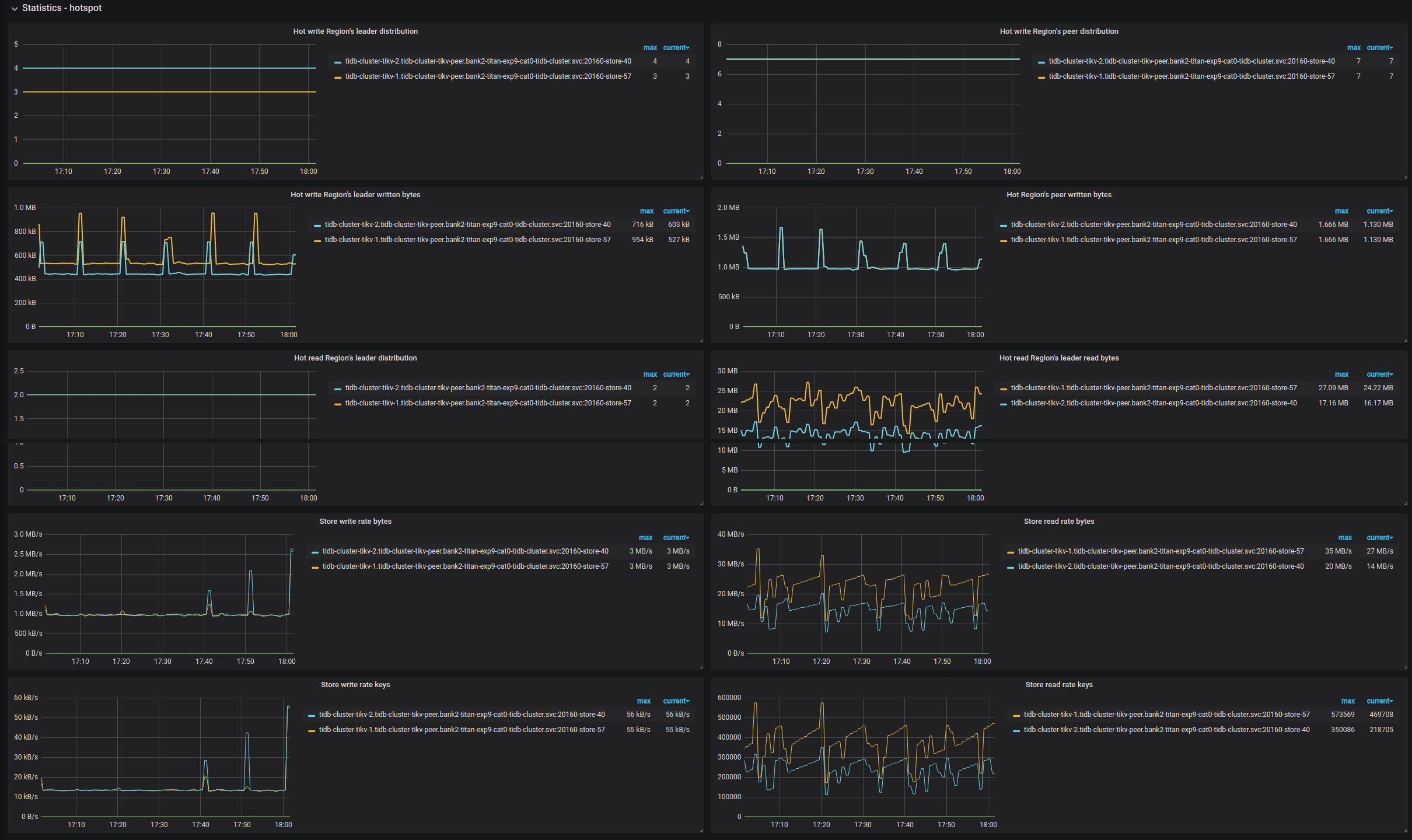Open Store read rate keys panel title menu
This screenshot has height=840, width=1412.
pyautogui.click(x=1058, y=685)
